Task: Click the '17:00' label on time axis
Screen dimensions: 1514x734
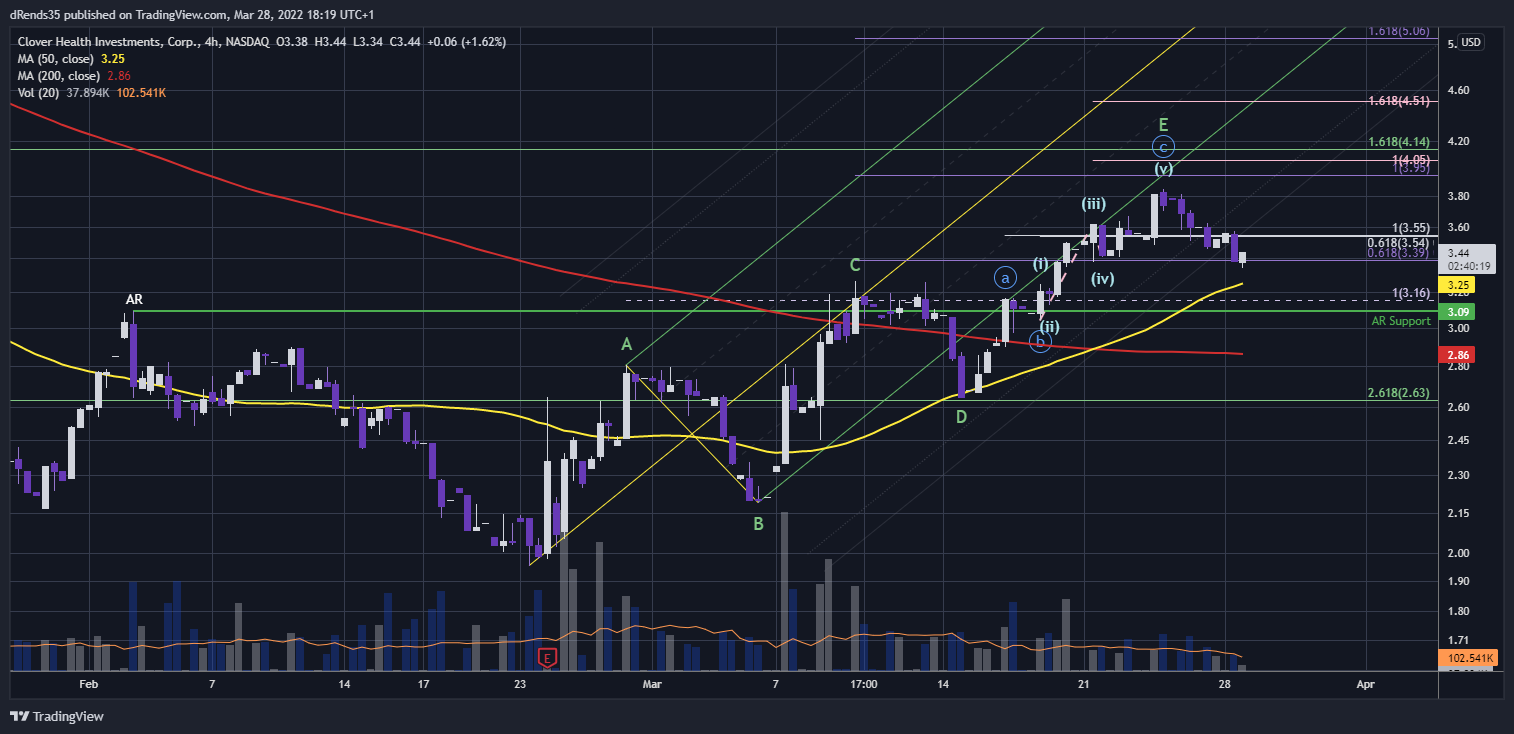Action: (864, 684)
